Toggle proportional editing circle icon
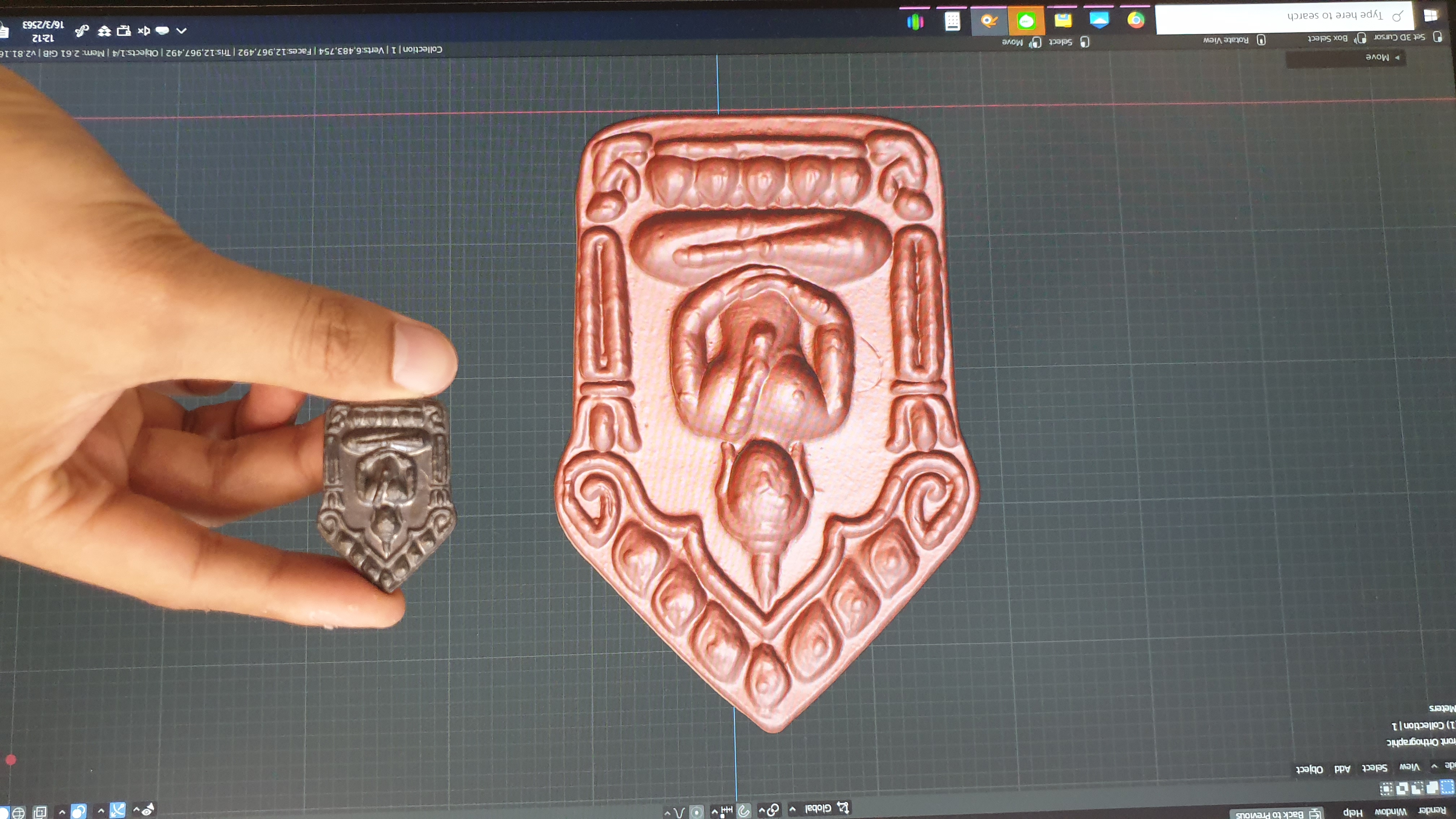Image resolution: width=1456 pixels, height=819 pixels. [x=697, y=812]
